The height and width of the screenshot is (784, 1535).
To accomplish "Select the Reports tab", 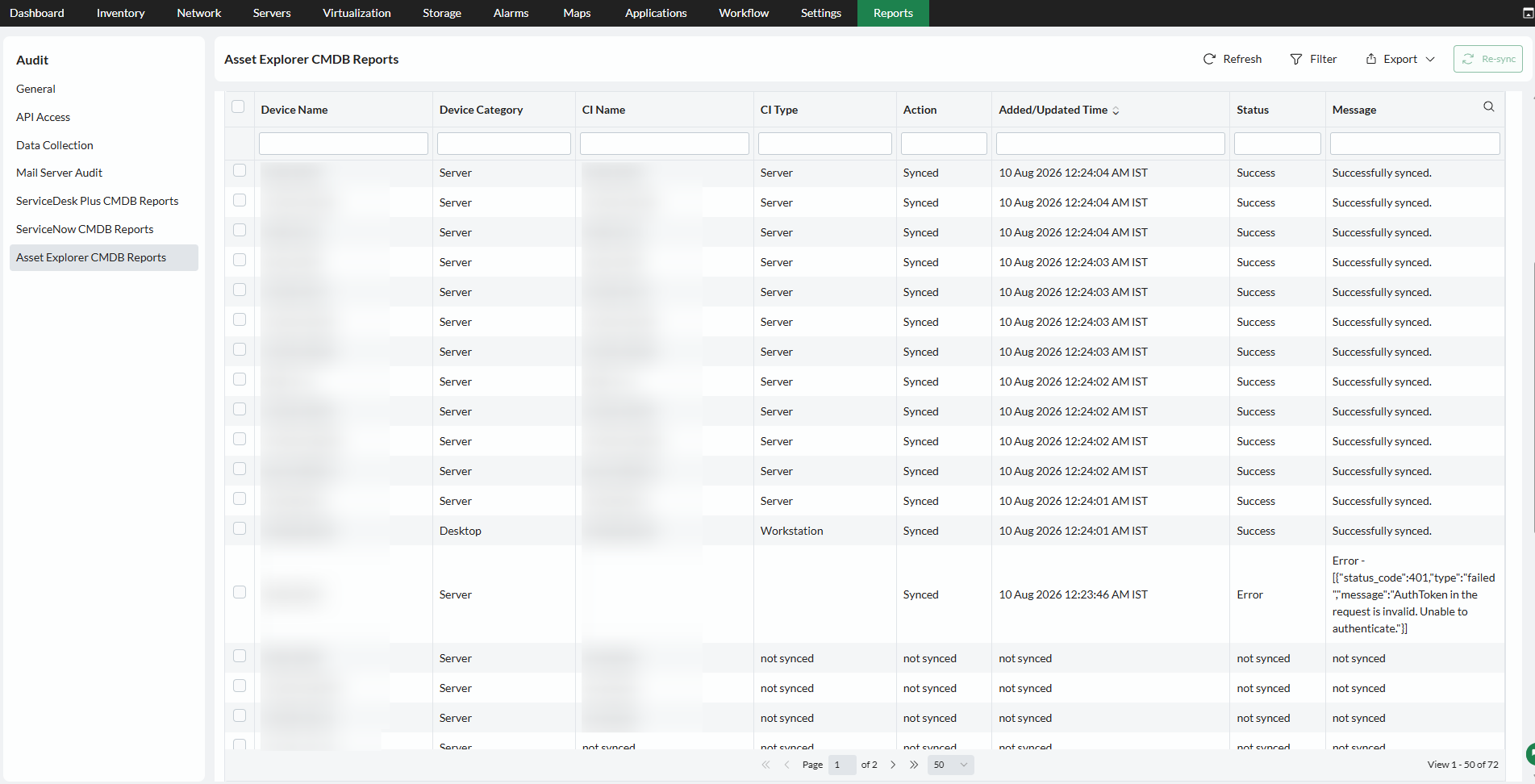I will coord(893,13).
